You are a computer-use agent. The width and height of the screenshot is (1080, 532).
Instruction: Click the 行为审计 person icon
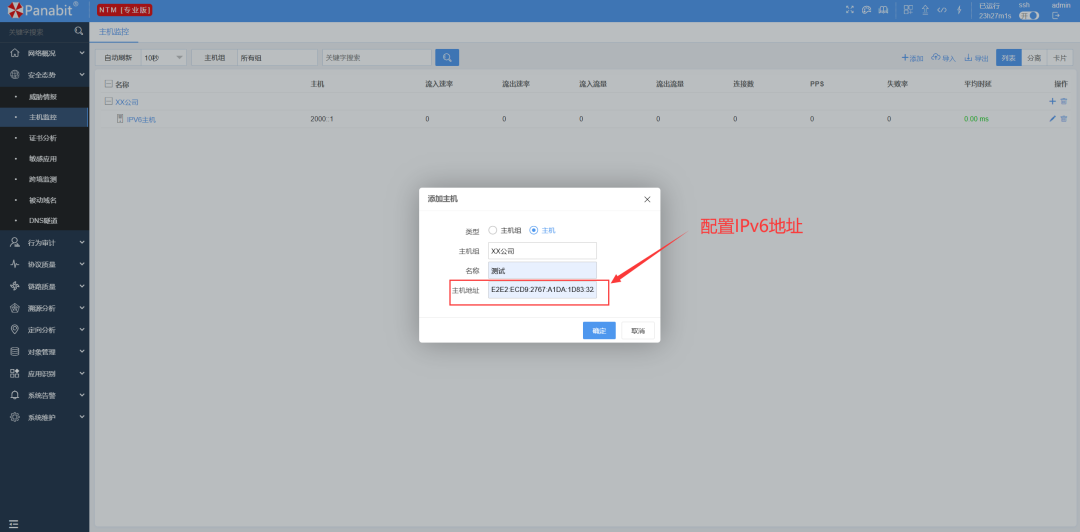(14, 243)
